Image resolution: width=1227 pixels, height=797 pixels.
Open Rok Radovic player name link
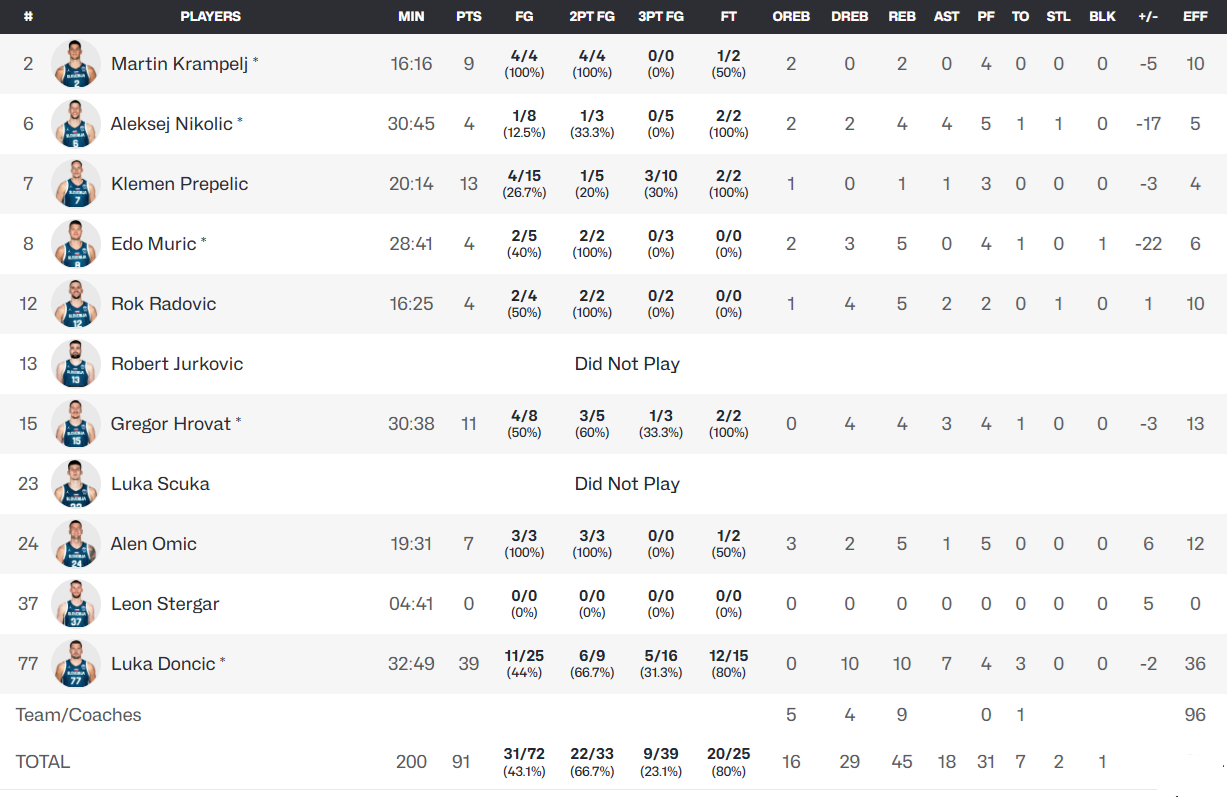[x=163, y=304]
